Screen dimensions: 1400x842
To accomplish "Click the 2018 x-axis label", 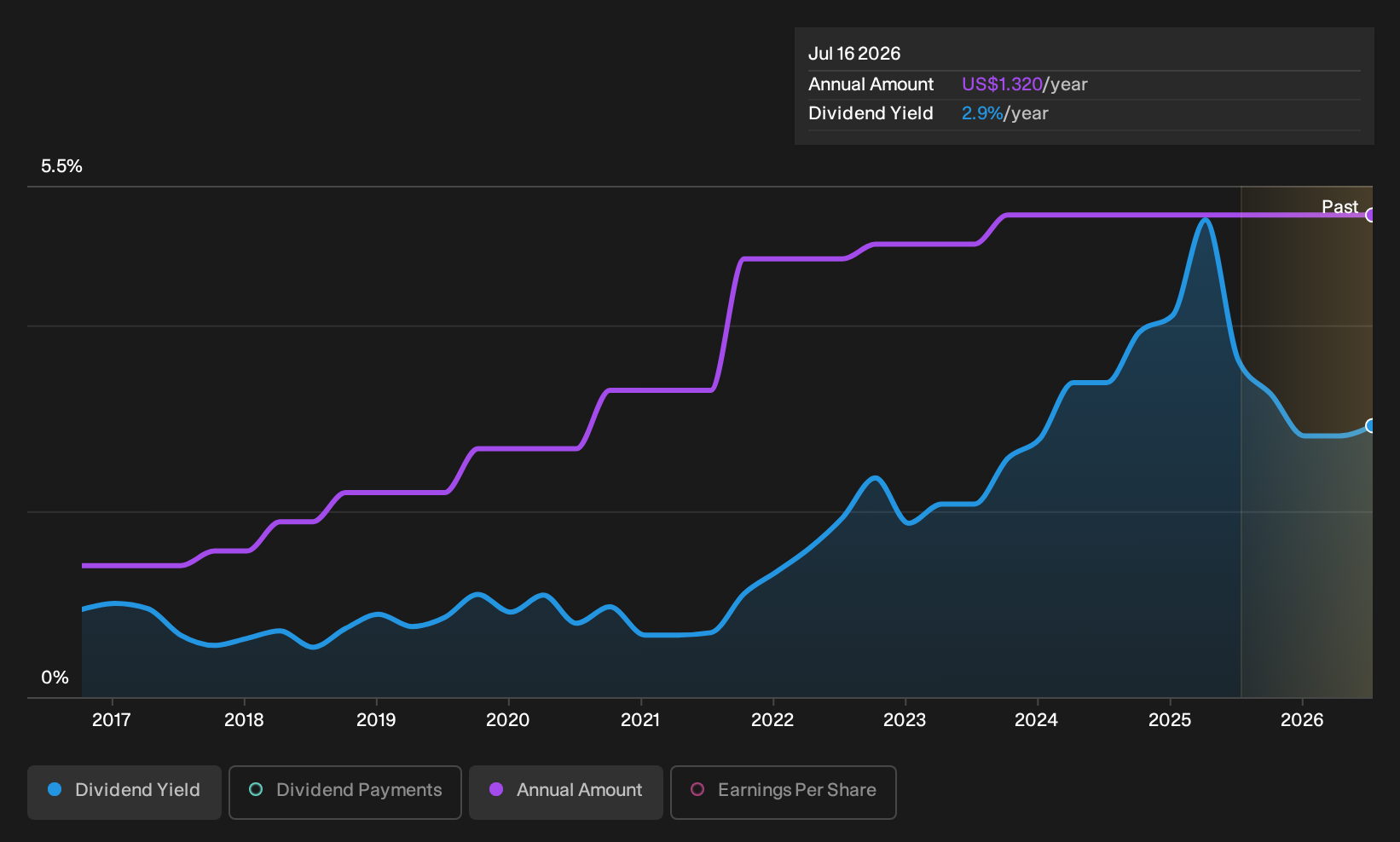I will [x=244, y=720].
